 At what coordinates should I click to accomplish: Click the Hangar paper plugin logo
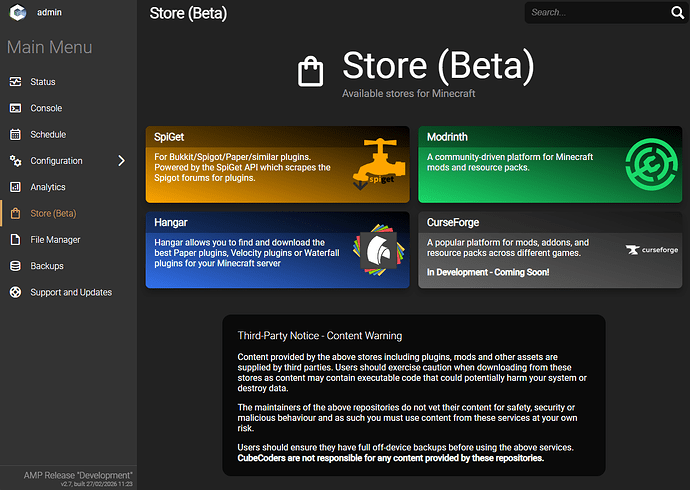[379, 250]
